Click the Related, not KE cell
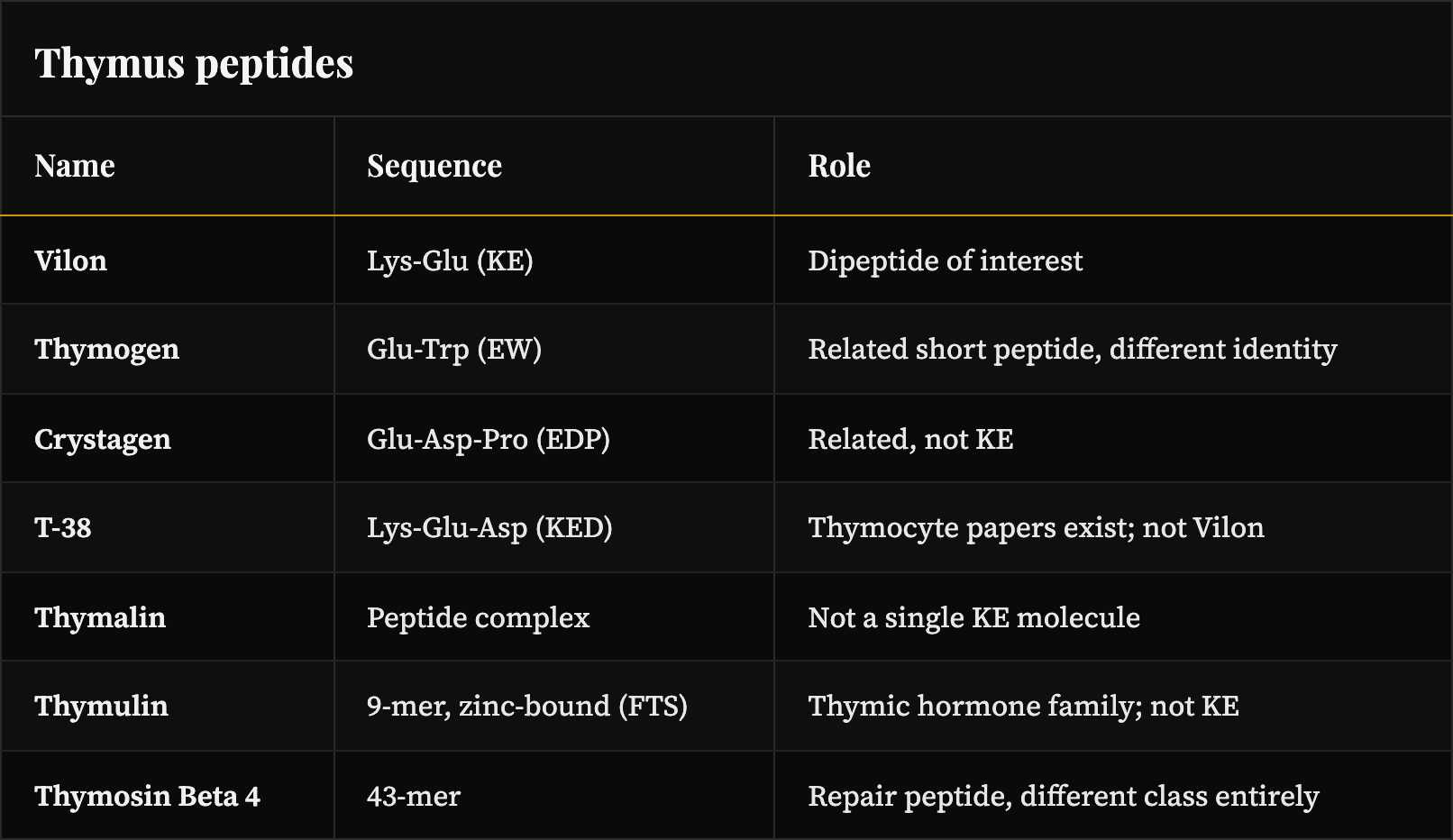1453x840 pixels. (1113, 439)
